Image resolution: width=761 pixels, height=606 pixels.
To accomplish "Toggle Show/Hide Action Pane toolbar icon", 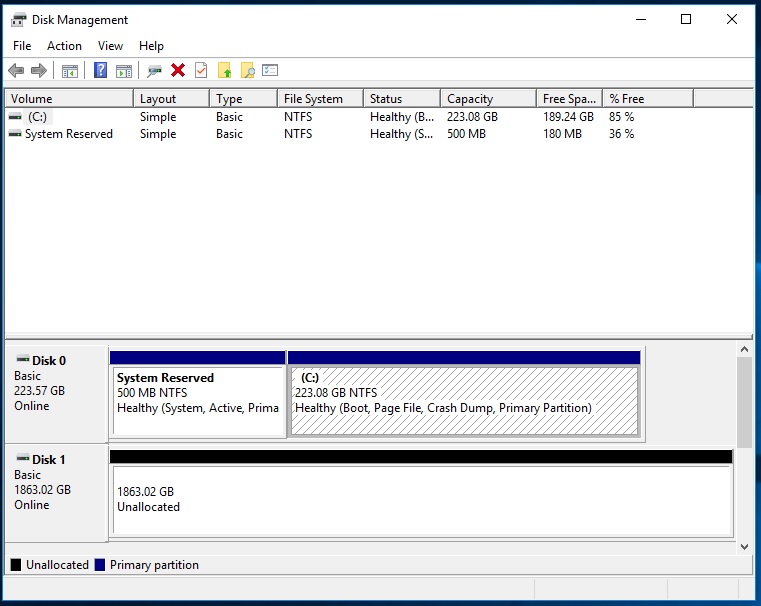I will [x=124, y=71].
